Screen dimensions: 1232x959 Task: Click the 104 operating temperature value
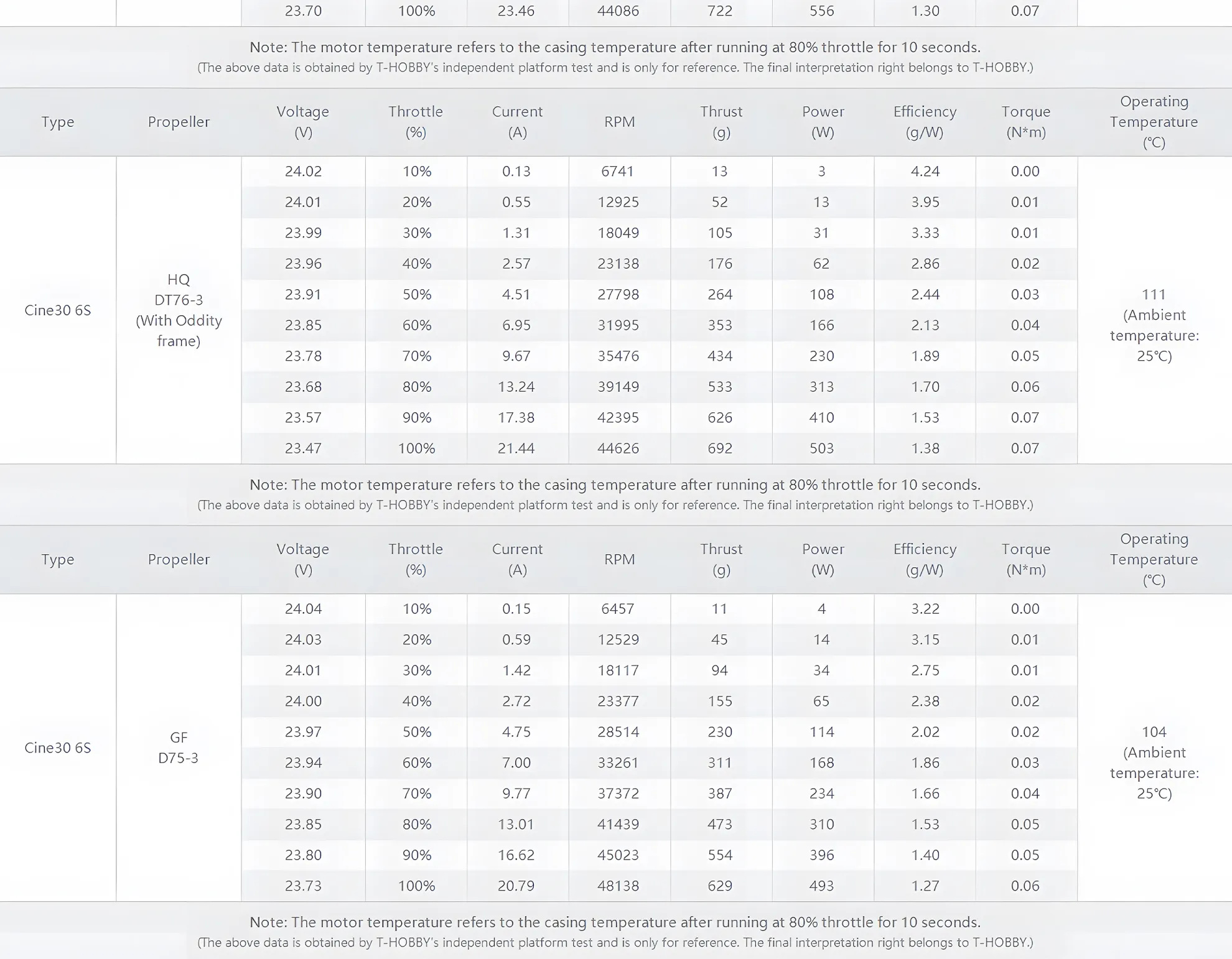click(1154, 731)
